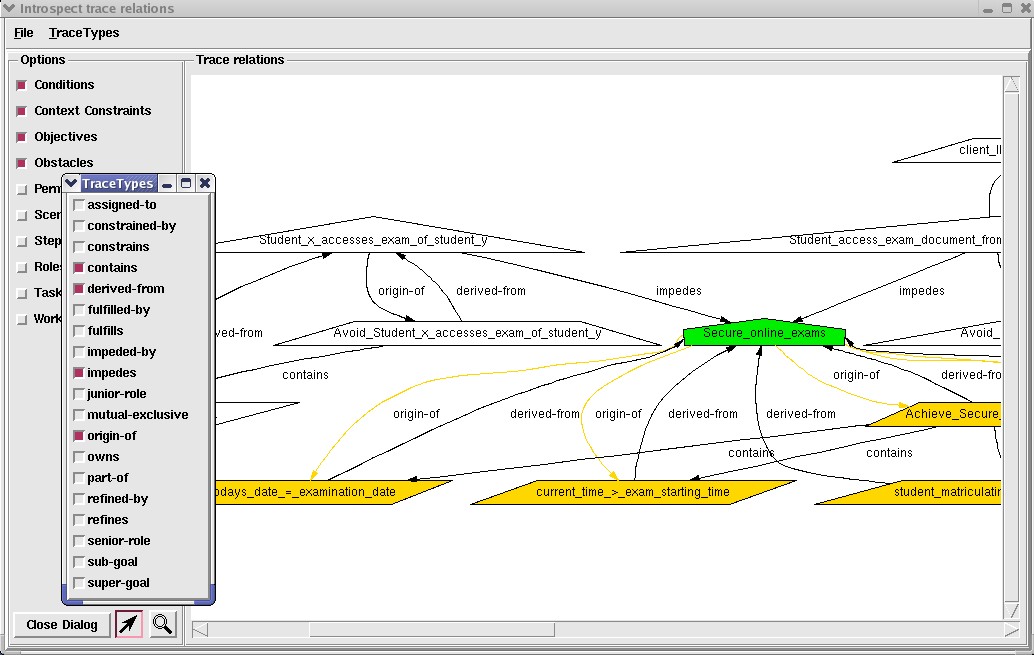
Task: Maximize the TraceTypes dialog
Action: pyautogui.click(x=186, y=183)
